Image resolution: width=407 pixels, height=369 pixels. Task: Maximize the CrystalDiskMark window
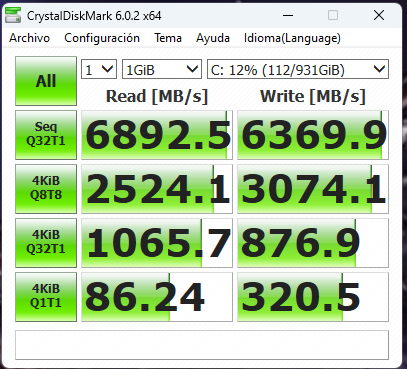(333, 15)
